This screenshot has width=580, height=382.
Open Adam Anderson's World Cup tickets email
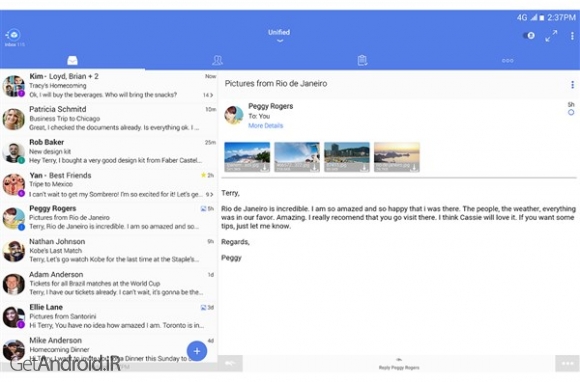pos(109,283)
